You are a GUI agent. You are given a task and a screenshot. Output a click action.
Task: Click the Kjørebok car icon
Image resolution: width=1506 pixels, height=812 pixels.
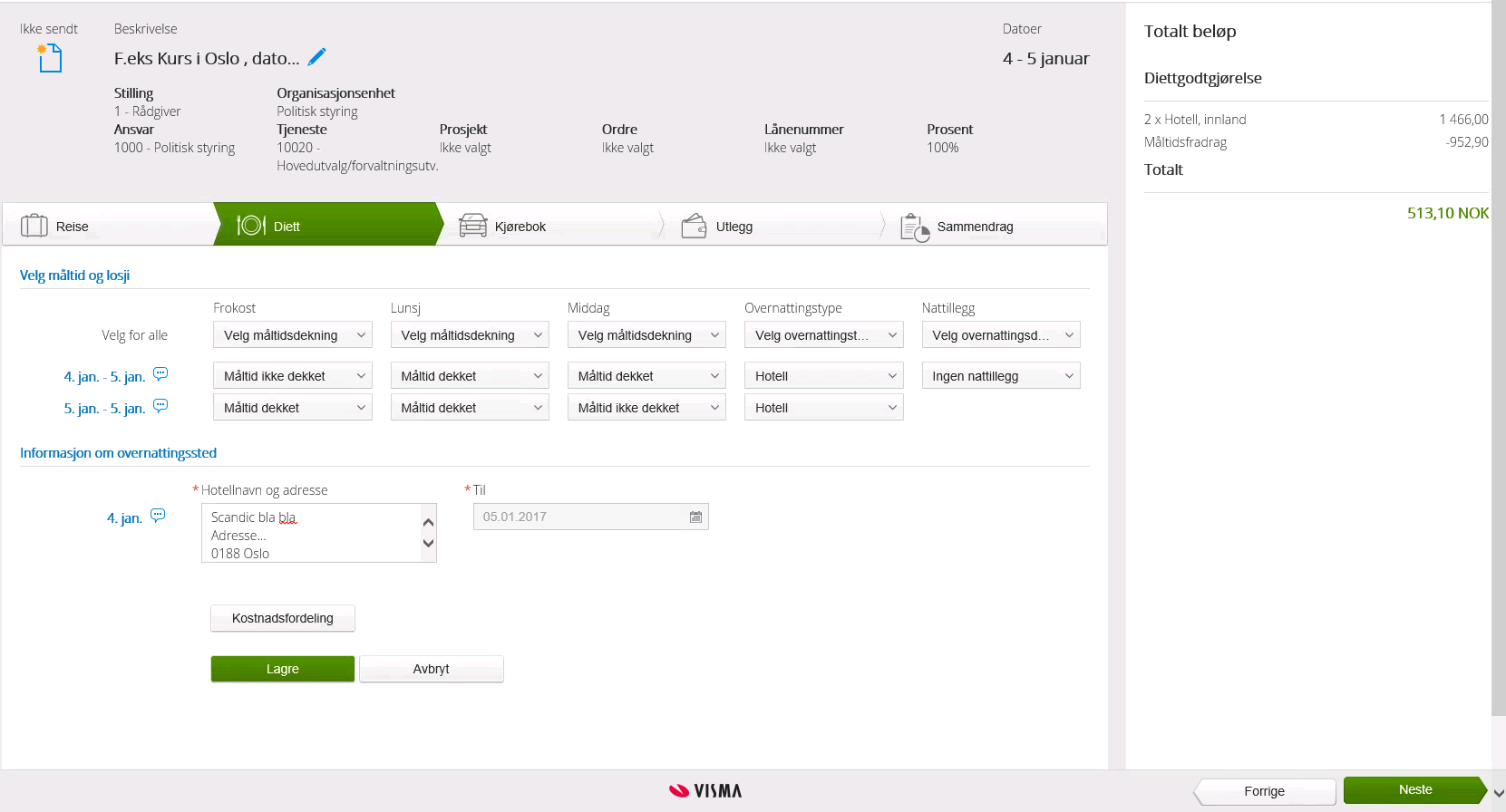[x=473, y=226]
